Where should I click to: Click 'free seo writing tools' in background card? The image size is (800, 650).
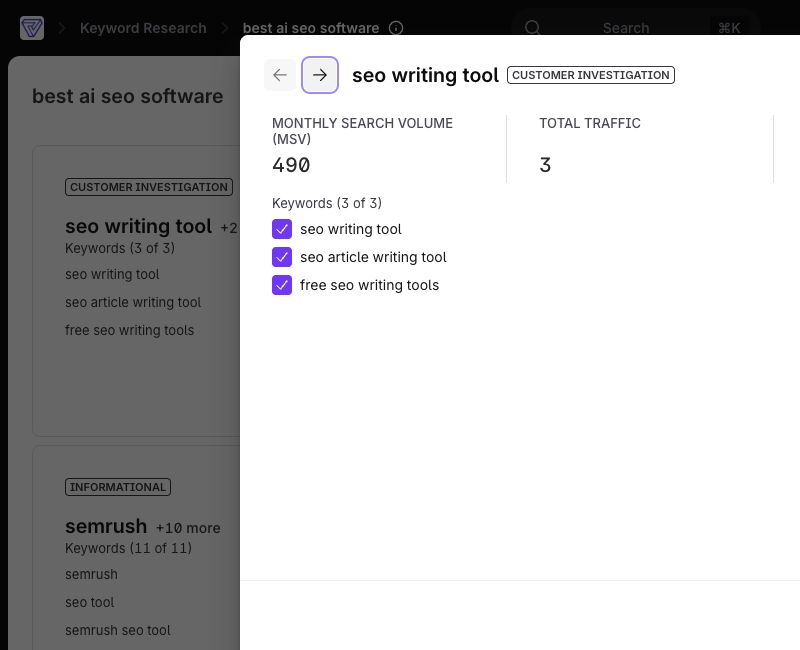130,331
